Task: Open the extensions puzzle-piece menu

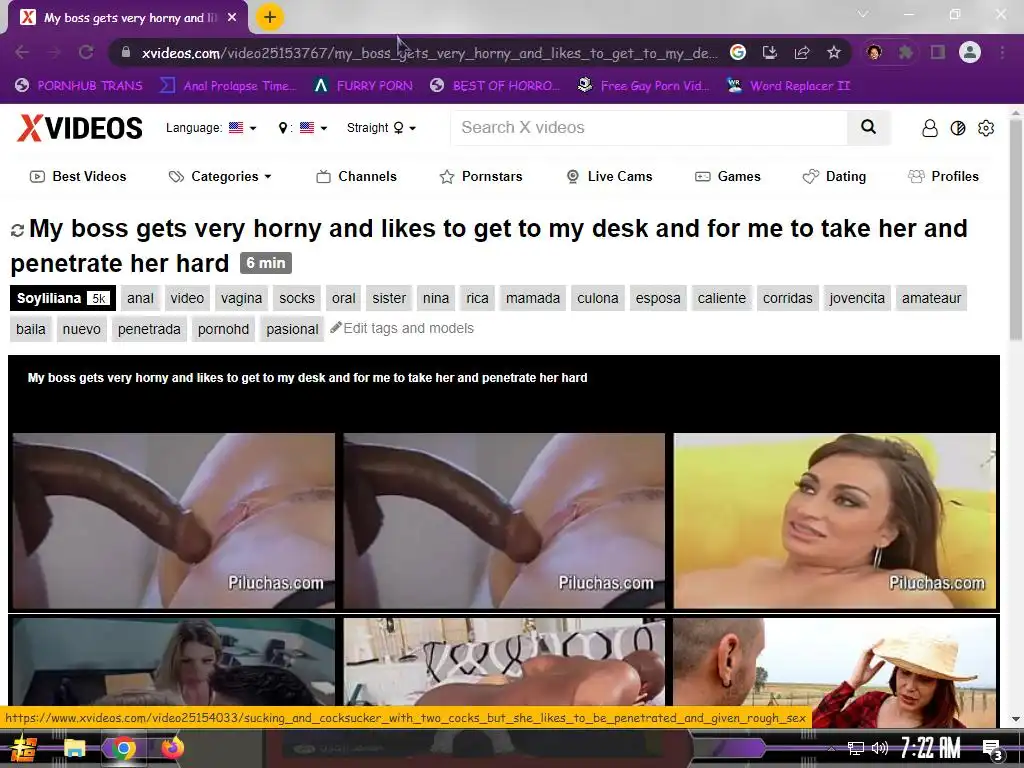Action: click(x=906, y=52)
